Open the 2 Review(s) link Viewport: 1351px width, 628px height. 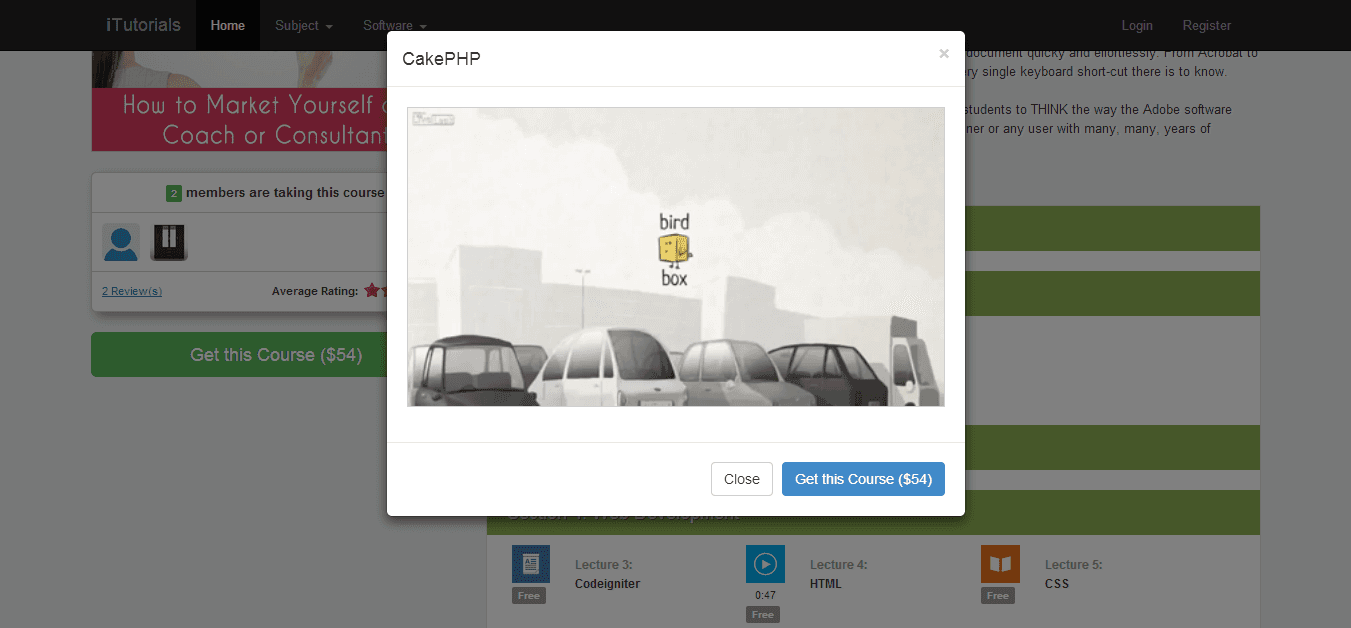(x=132, y=291)
